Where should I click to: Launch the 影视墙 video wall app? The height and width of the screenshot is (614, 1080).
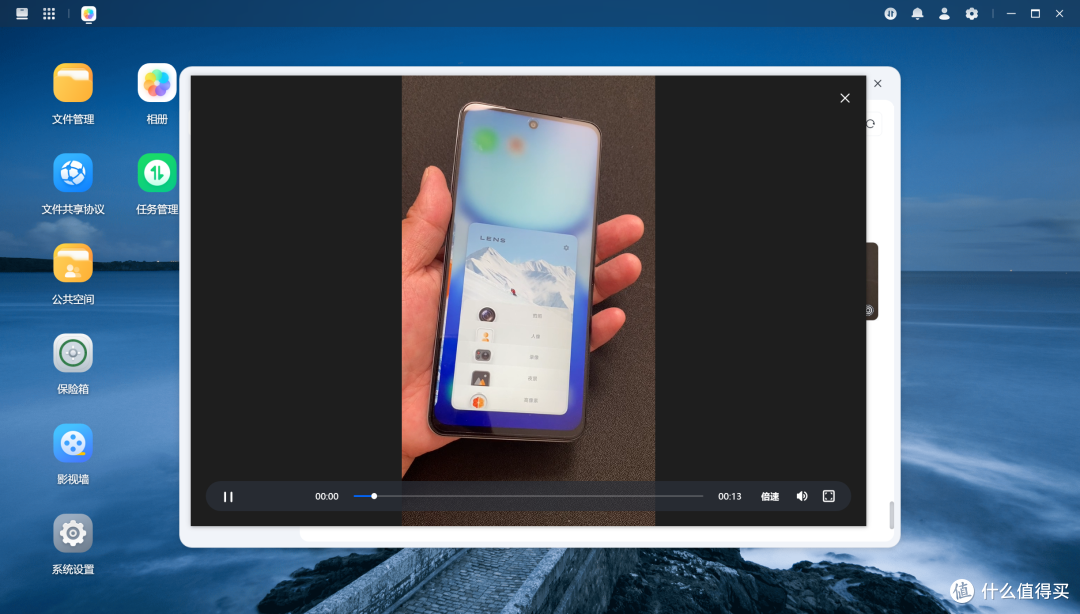pos(73,443)
